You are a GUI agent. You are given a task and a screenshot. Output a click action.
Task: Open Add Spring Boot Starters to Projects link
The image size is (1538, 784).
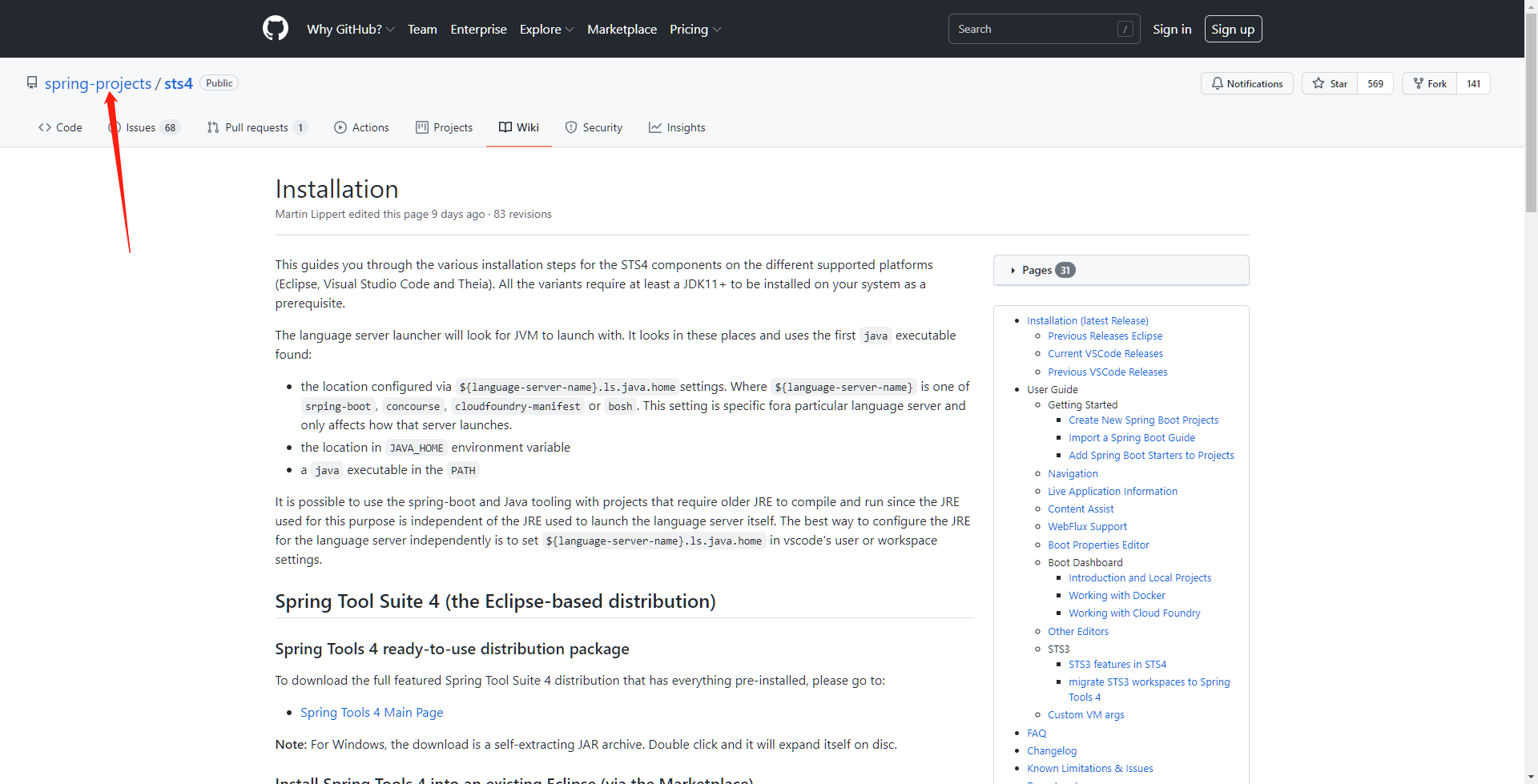point(1151,455)
